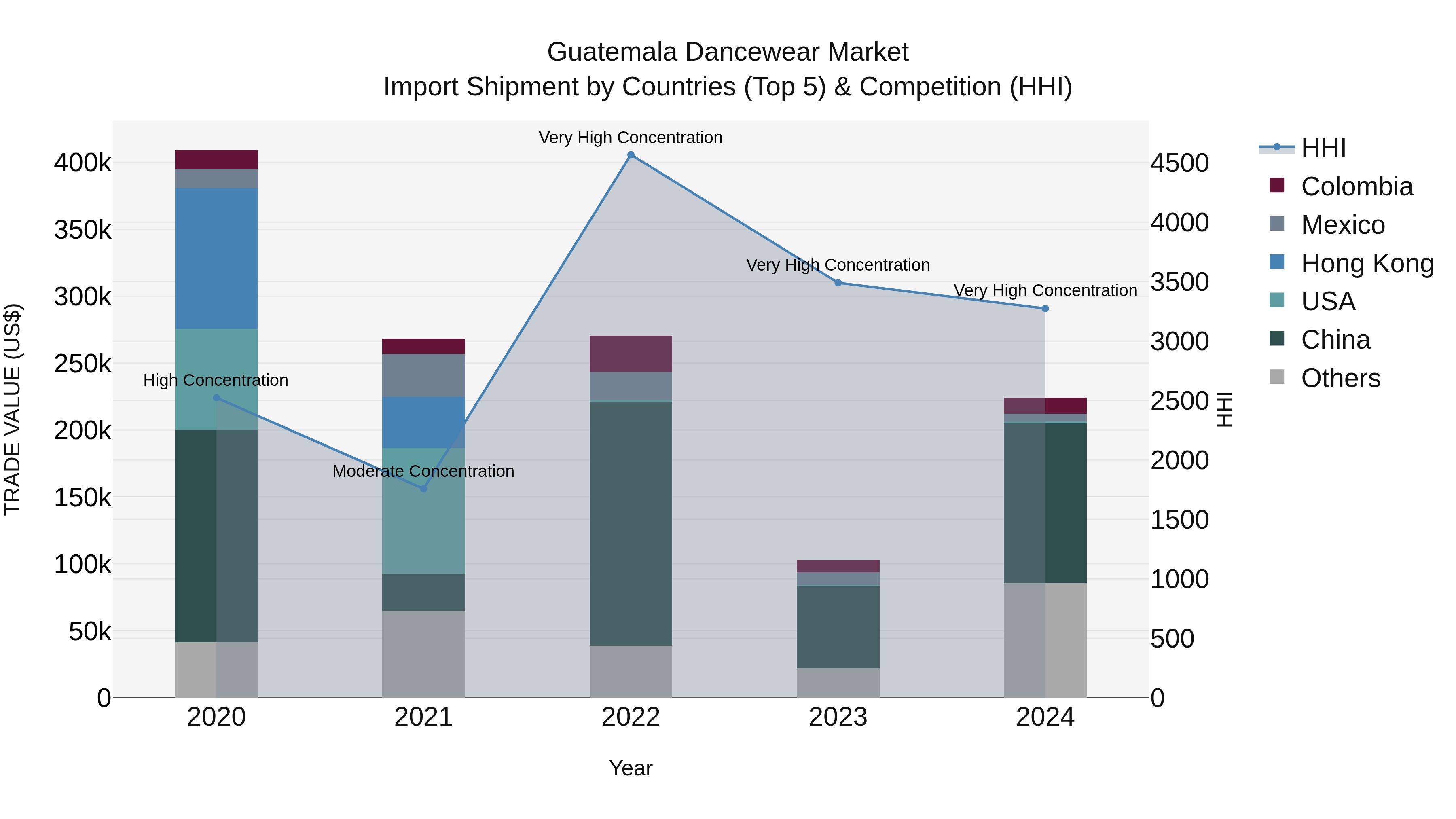Toggle the Mexico legend entry

pyautogui.click(x=1327, y=225)
